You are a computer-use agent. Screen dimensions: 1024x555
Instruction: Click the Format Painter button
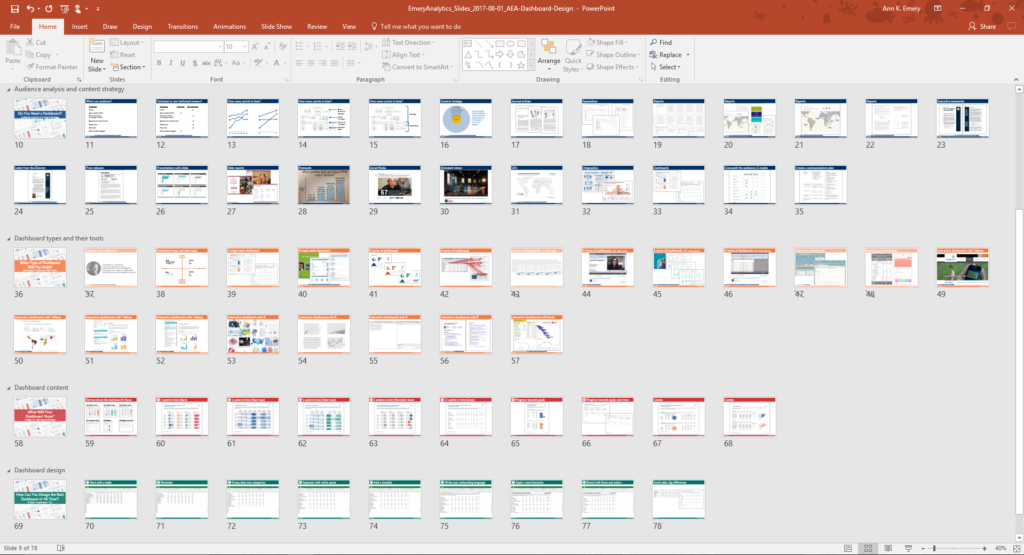tap(52, 67)
